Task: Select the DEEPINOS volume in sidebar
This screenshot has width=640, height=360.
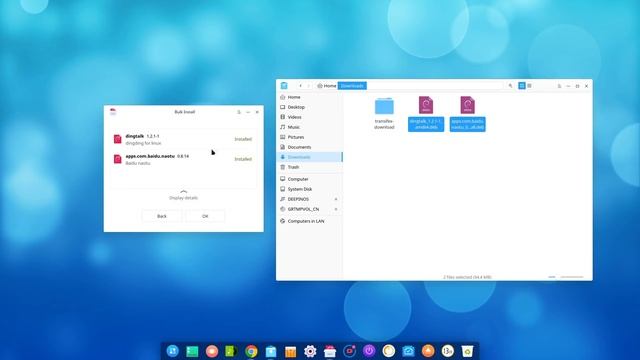Action: 309,199
